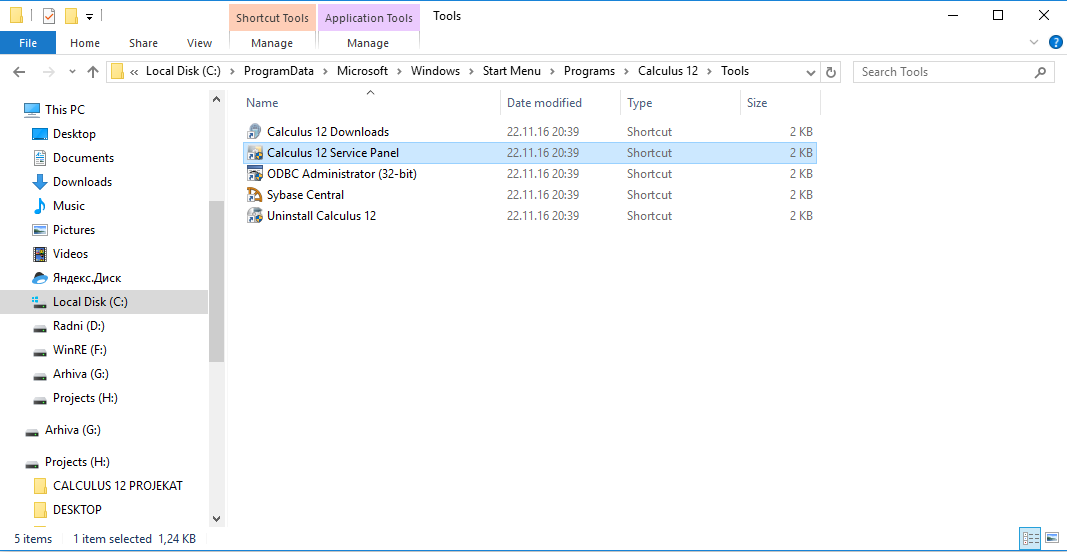Click the Sybase Central shortcut icon
The height and width of the screenshot is (552, 1067).
click(x=254, y=195)
